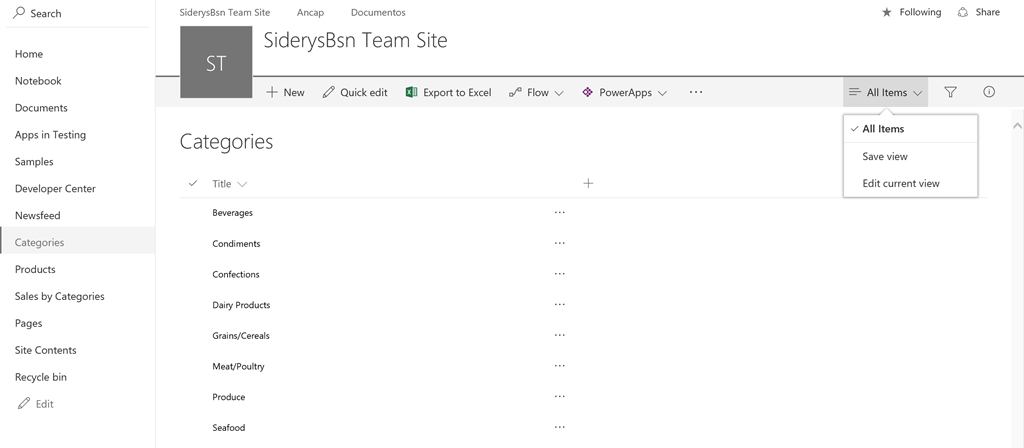
Task: Click the PowerApps diamond icon
Action: [587, 92]
